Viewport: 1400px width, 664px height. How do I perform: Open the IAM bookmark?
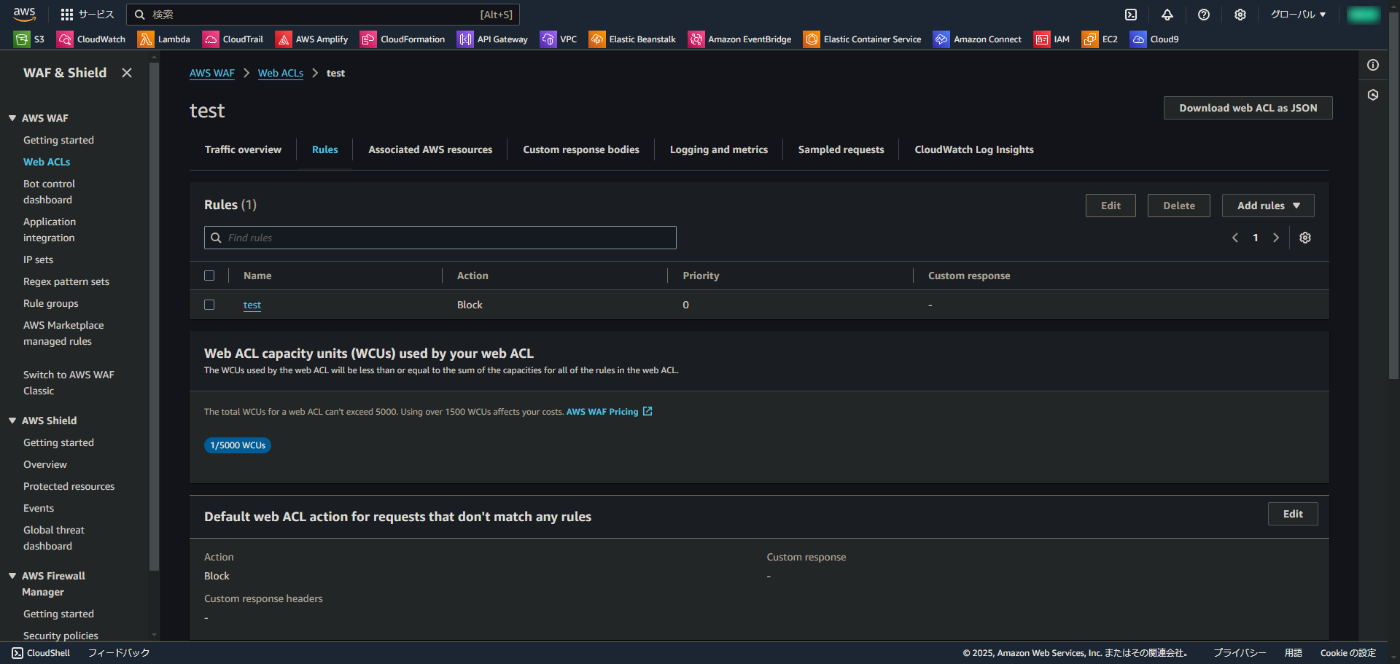(1052, 39)
